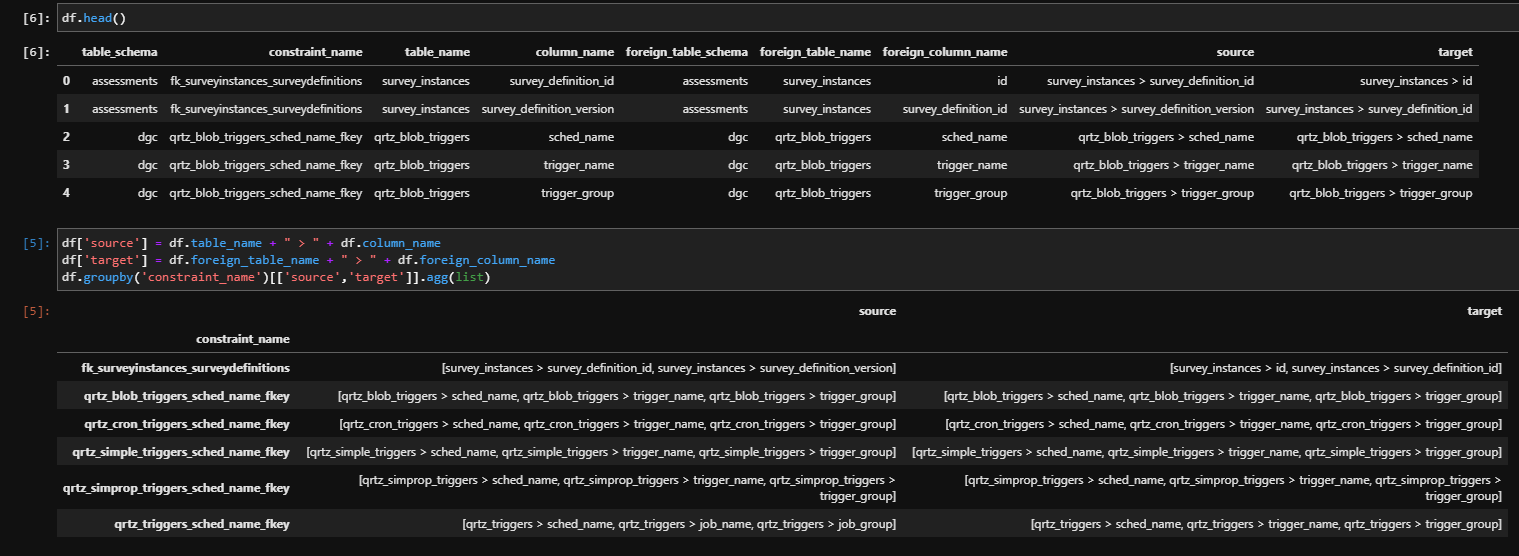The height and width of the screenshot is (556, 1519).
Task: Click the foreign_column_name column header
Action: (944, 52)
